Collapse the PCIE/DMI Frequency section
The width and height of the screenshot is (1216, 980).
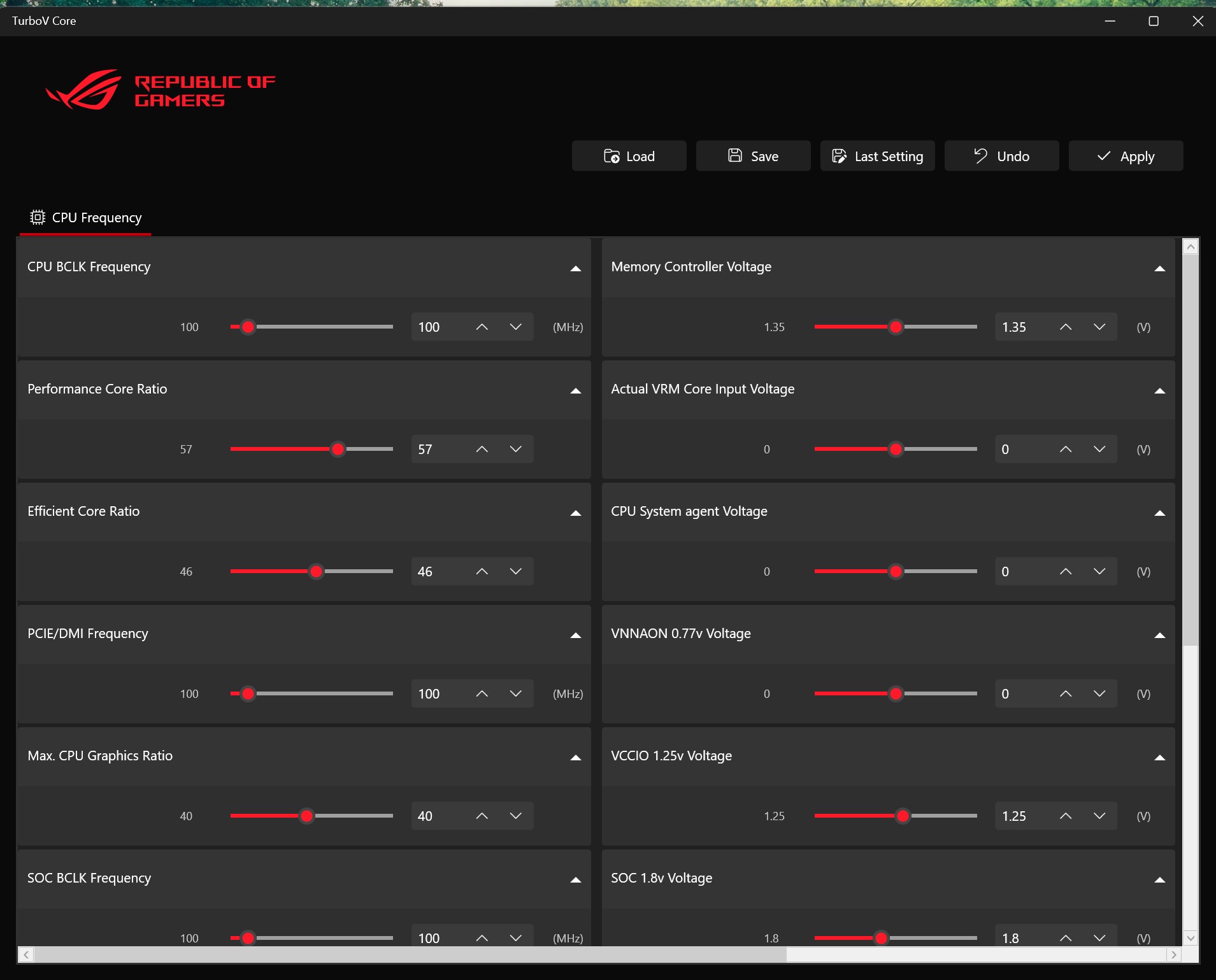(x=576, y=635)
